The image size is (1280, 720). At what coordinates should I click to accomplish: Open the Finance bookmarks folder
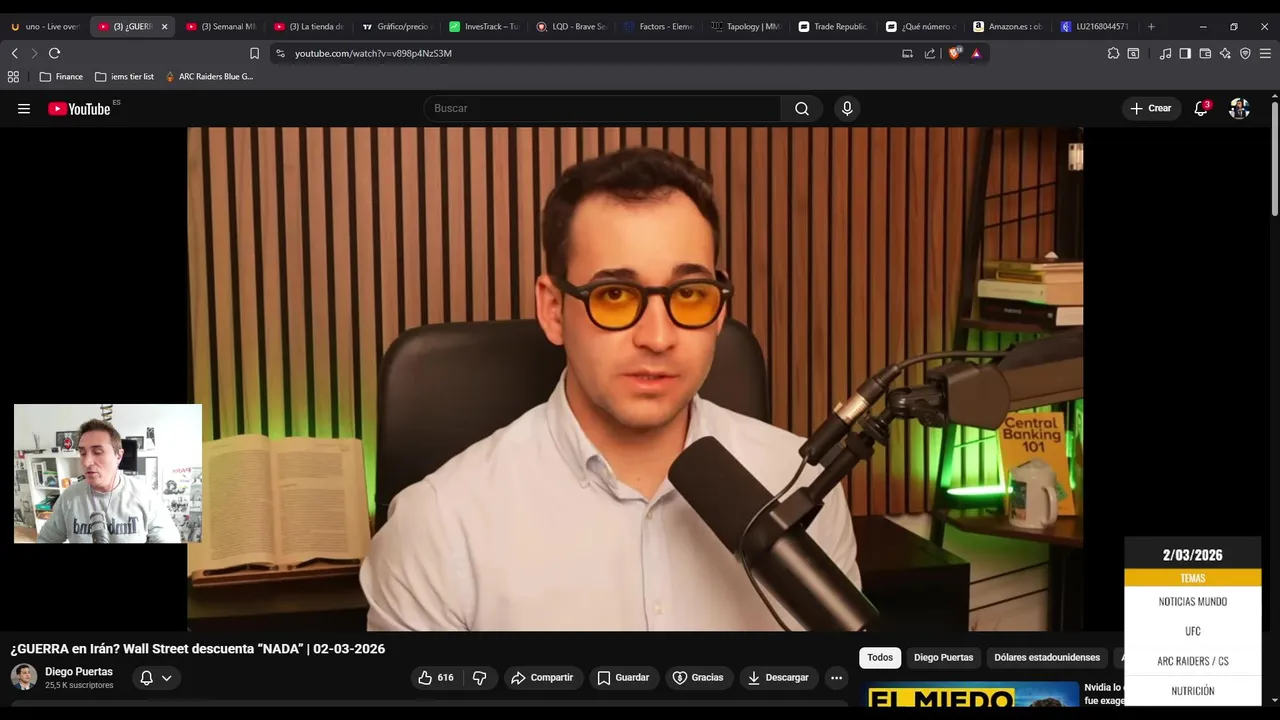click(x=61, y=76)
